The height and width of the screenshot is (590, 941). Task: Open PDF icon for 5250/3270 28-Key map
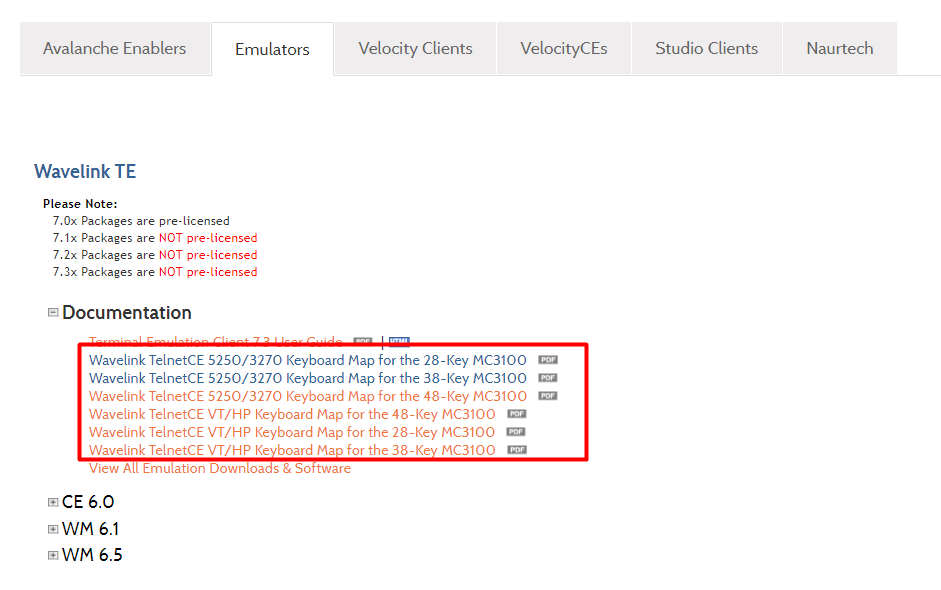(x=547, y=360)
